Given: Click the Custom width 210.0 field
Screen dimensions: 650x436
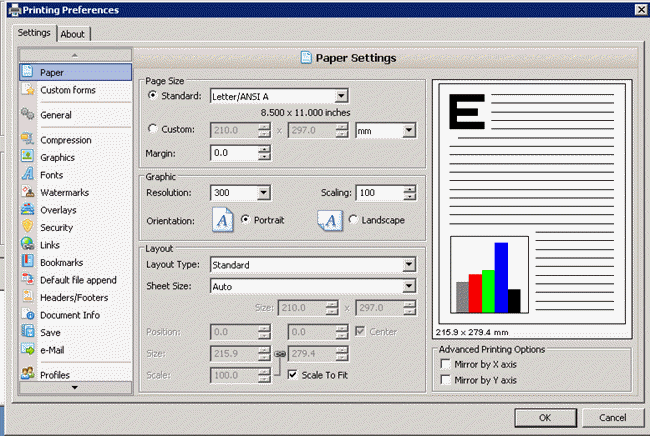Looking at the screenshot, I should [x=234, y=131].
